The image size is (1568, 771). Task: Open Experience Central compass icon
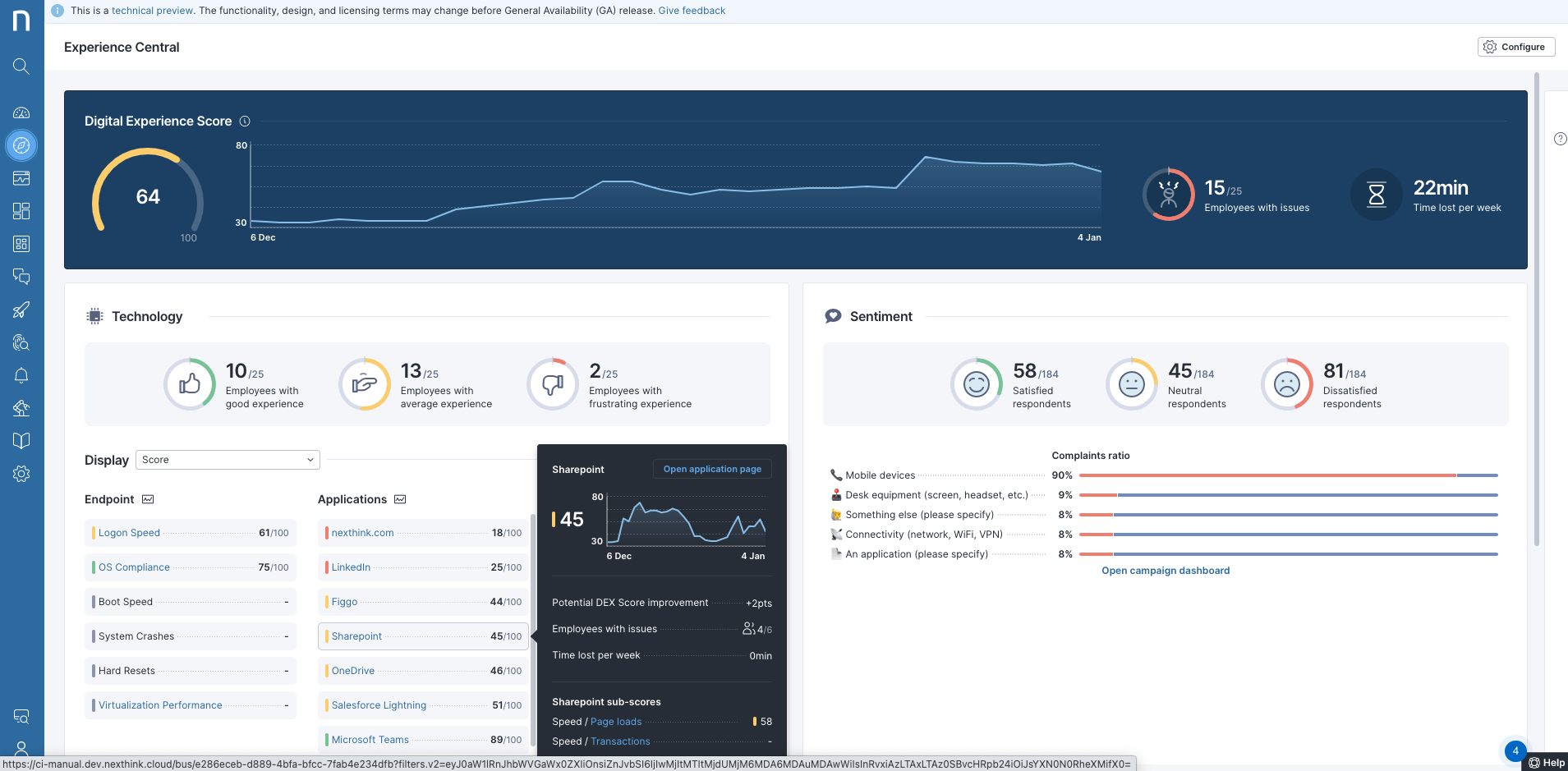pyautogui.click(x=22, y=145)
